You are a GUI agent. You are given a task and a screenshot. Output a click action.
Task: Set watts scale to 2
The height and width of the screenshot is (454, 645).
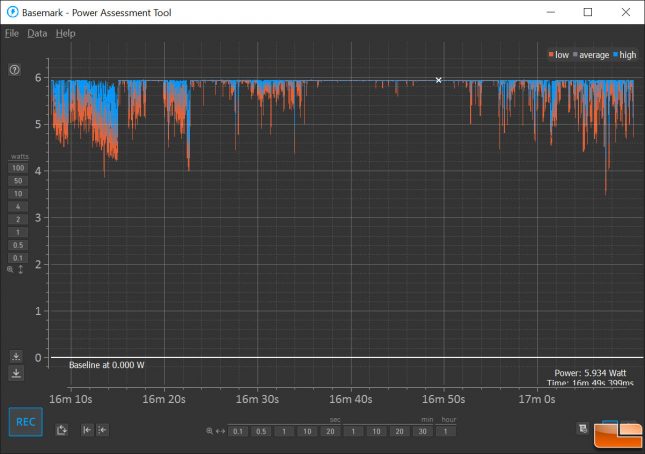pyautogui.click(x=18, y=219)
